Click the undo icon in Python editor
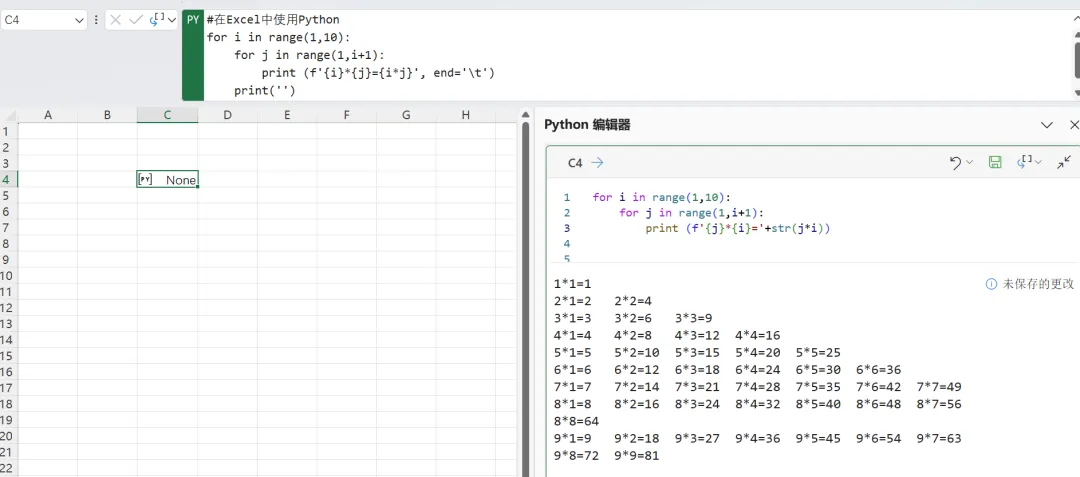Screen dimensions: 1080x477 [955, 162]
